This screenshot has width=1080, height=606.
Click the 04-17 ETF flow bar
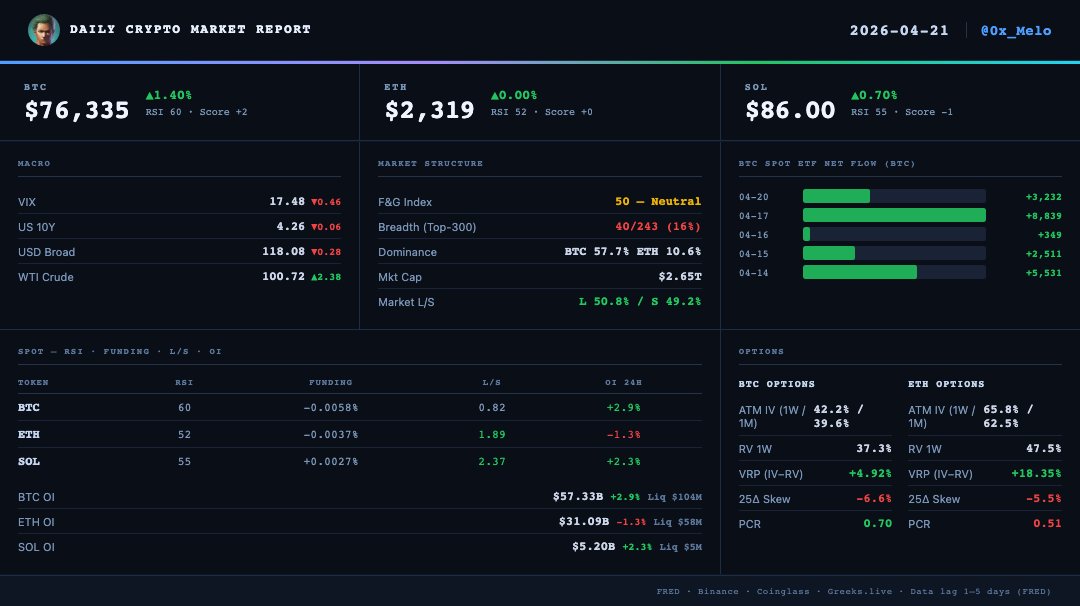coord(894,215)
